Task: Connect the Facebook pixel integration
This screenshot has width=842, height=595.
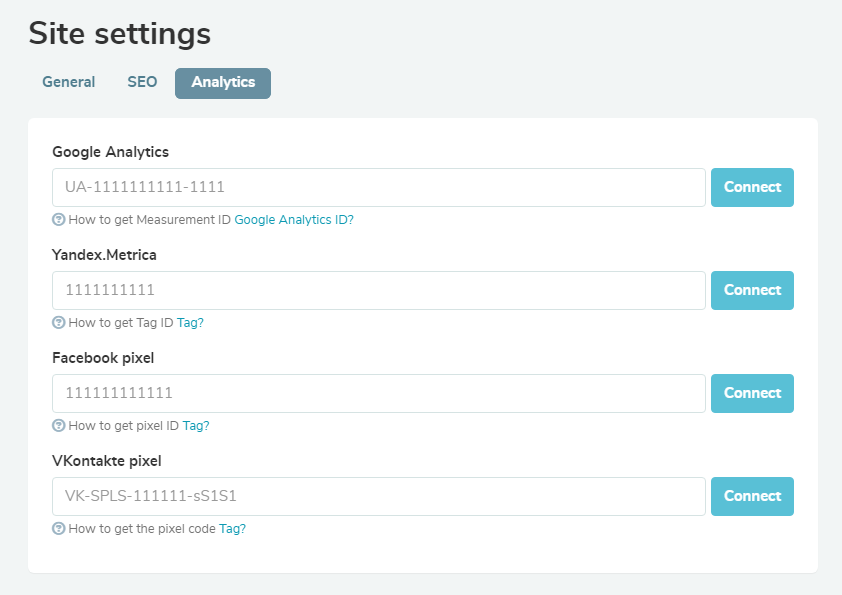Action: (x=752, y=393)
